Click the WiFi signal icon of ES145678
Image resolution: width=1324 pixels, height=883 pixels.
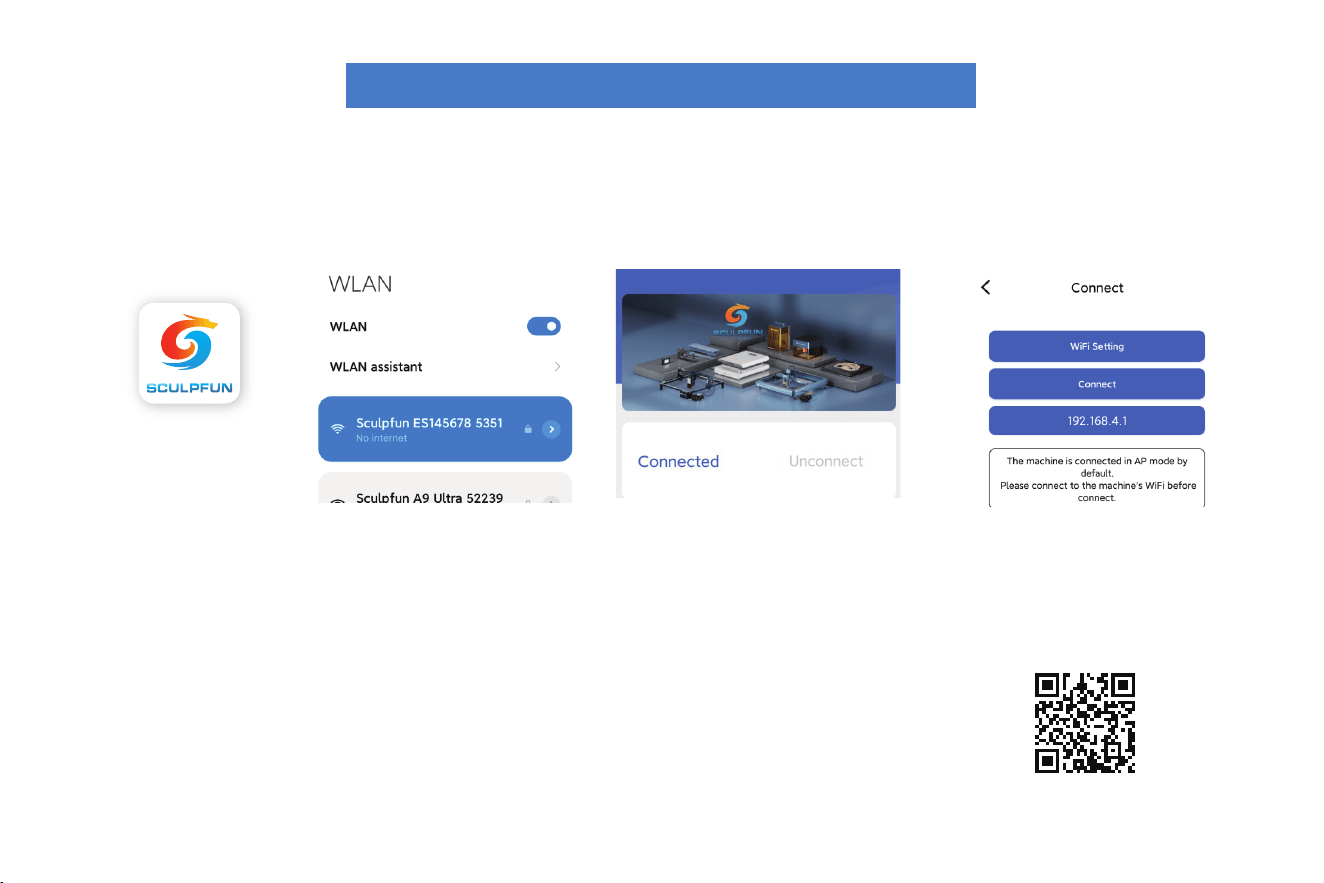click(337, 429)
